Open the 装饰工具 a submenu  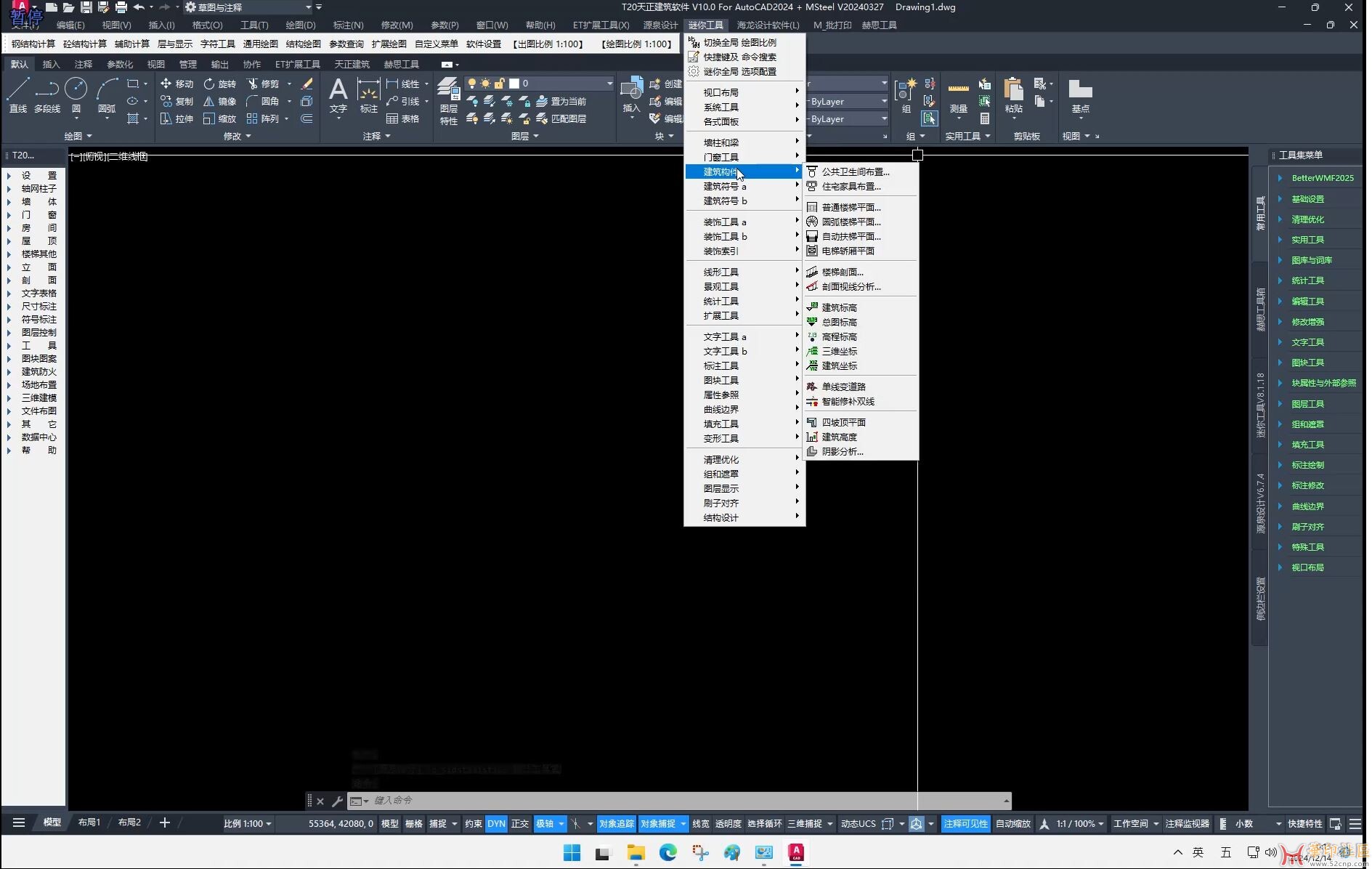pos(744,222)
